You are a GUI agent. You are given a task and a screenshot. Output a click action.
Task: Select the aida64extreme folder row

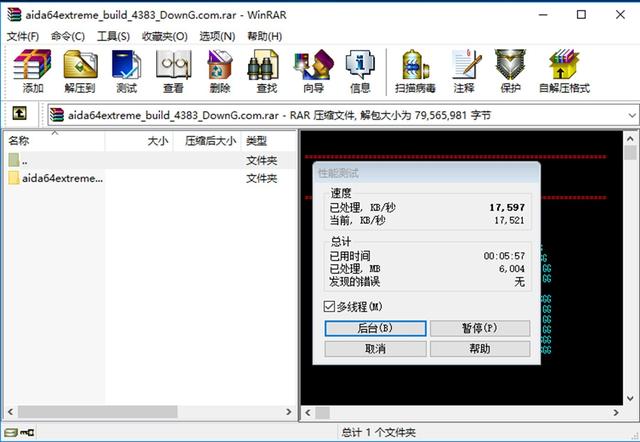[x=151, y=178]
